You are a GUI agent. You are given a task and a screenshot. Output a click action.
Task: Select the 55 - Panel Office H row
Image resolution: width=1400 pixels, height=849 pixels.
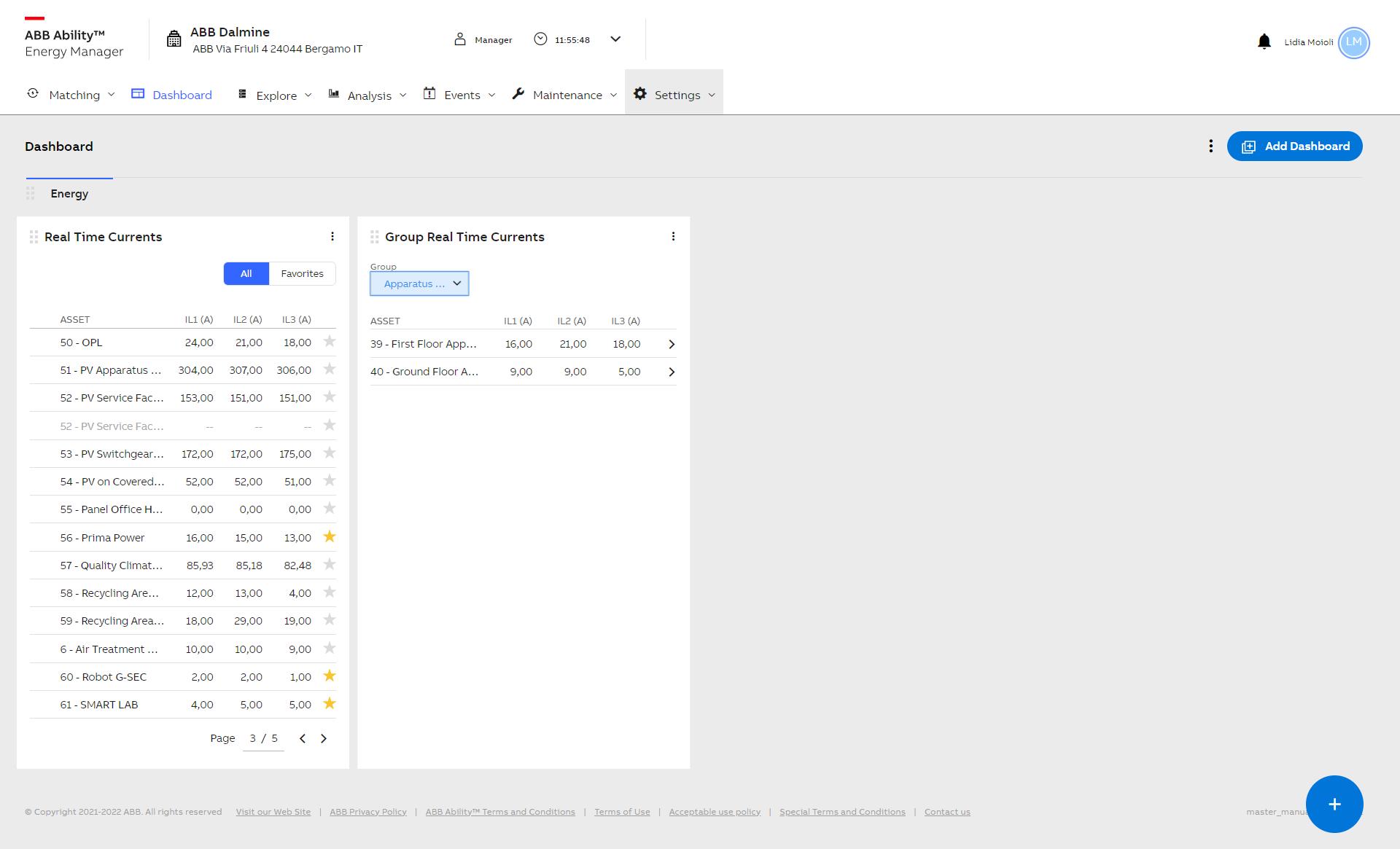click(182, 509)
